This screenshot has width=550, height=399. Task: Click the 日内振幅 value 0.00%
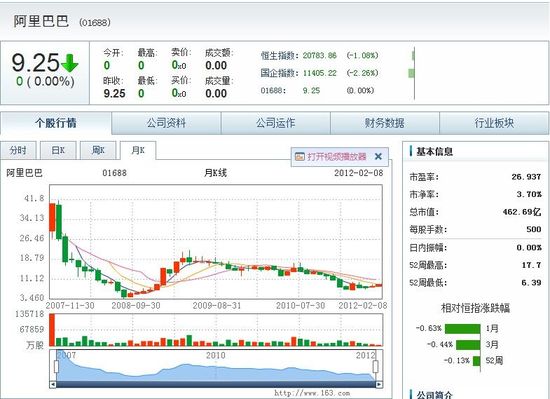529,248
